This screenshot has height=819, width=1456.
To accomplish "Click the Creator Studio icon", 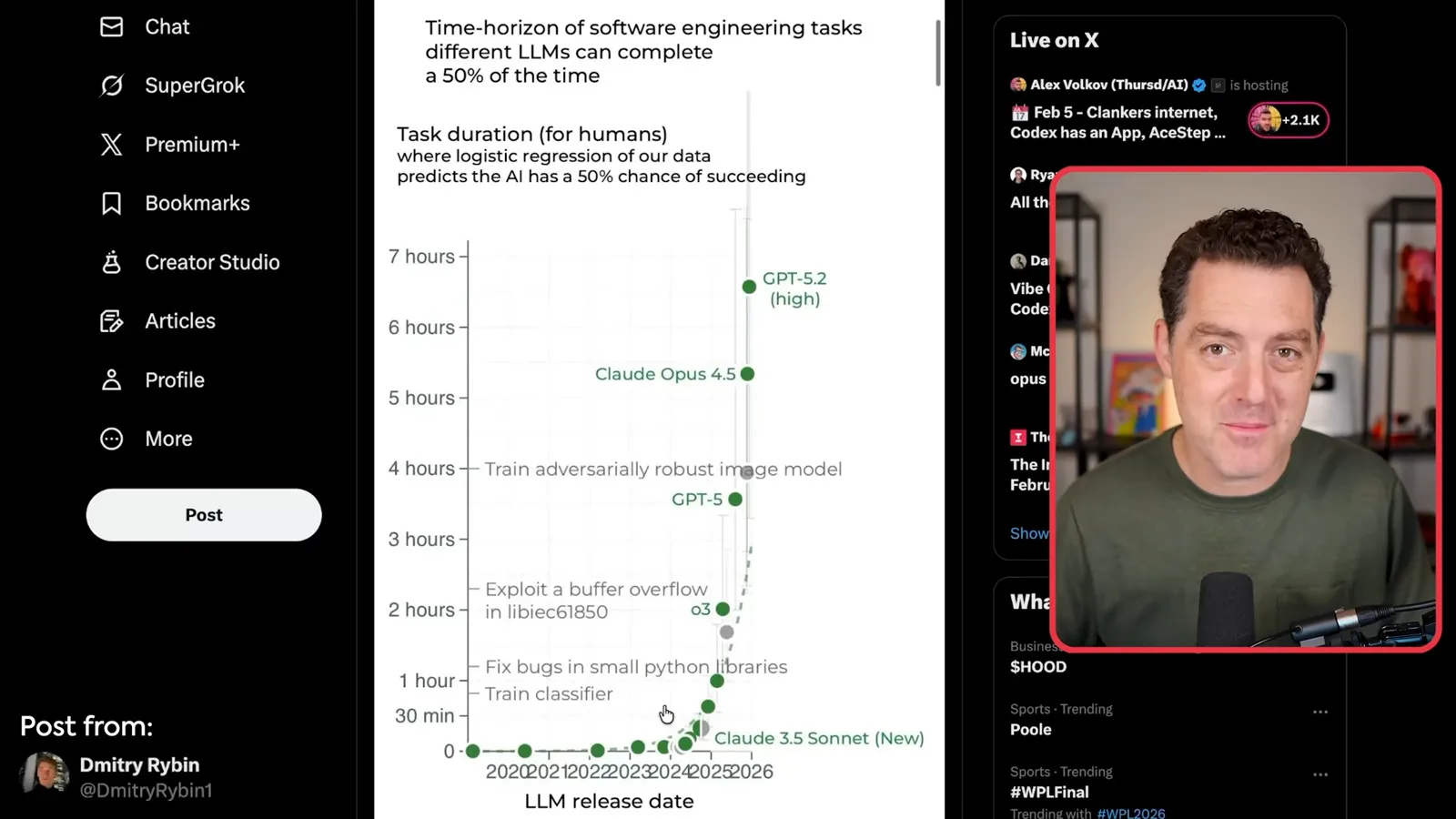I will (x=111, y=262).
